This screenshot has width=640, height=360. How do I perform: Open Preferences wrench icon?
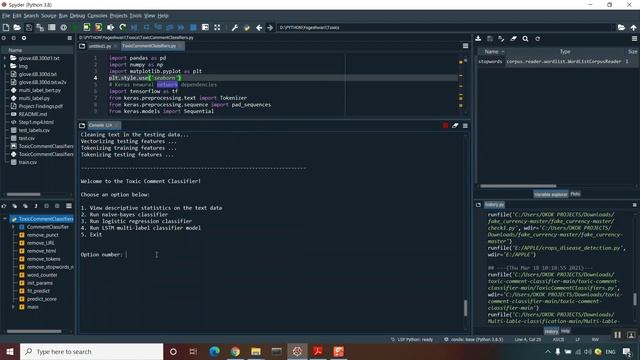point(235,27)
